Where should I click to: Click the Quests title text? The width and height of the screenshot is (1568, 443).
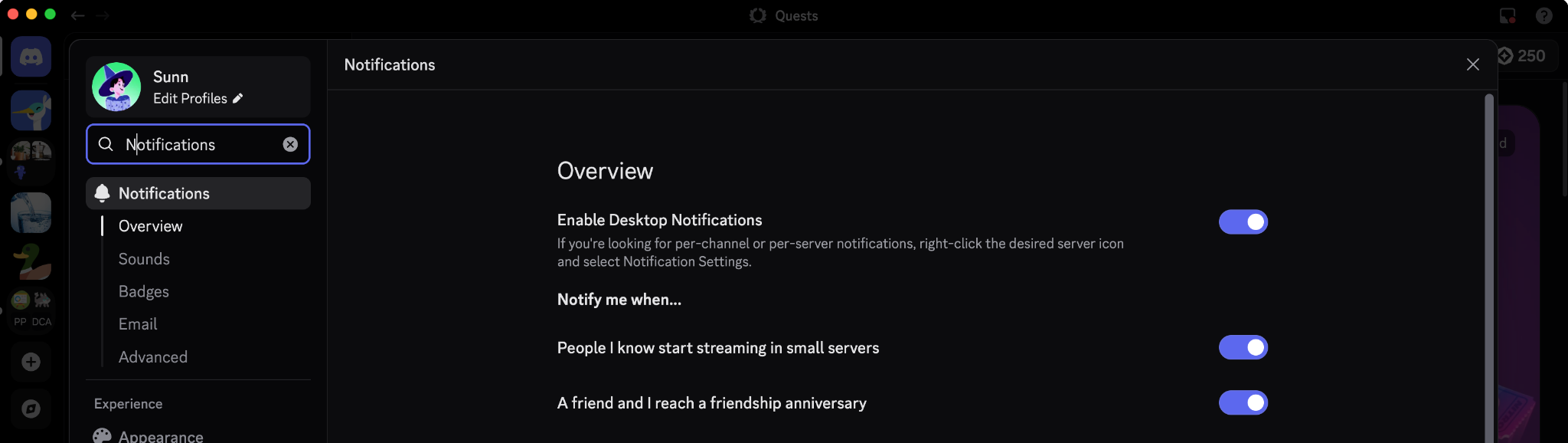pos(796,15)
